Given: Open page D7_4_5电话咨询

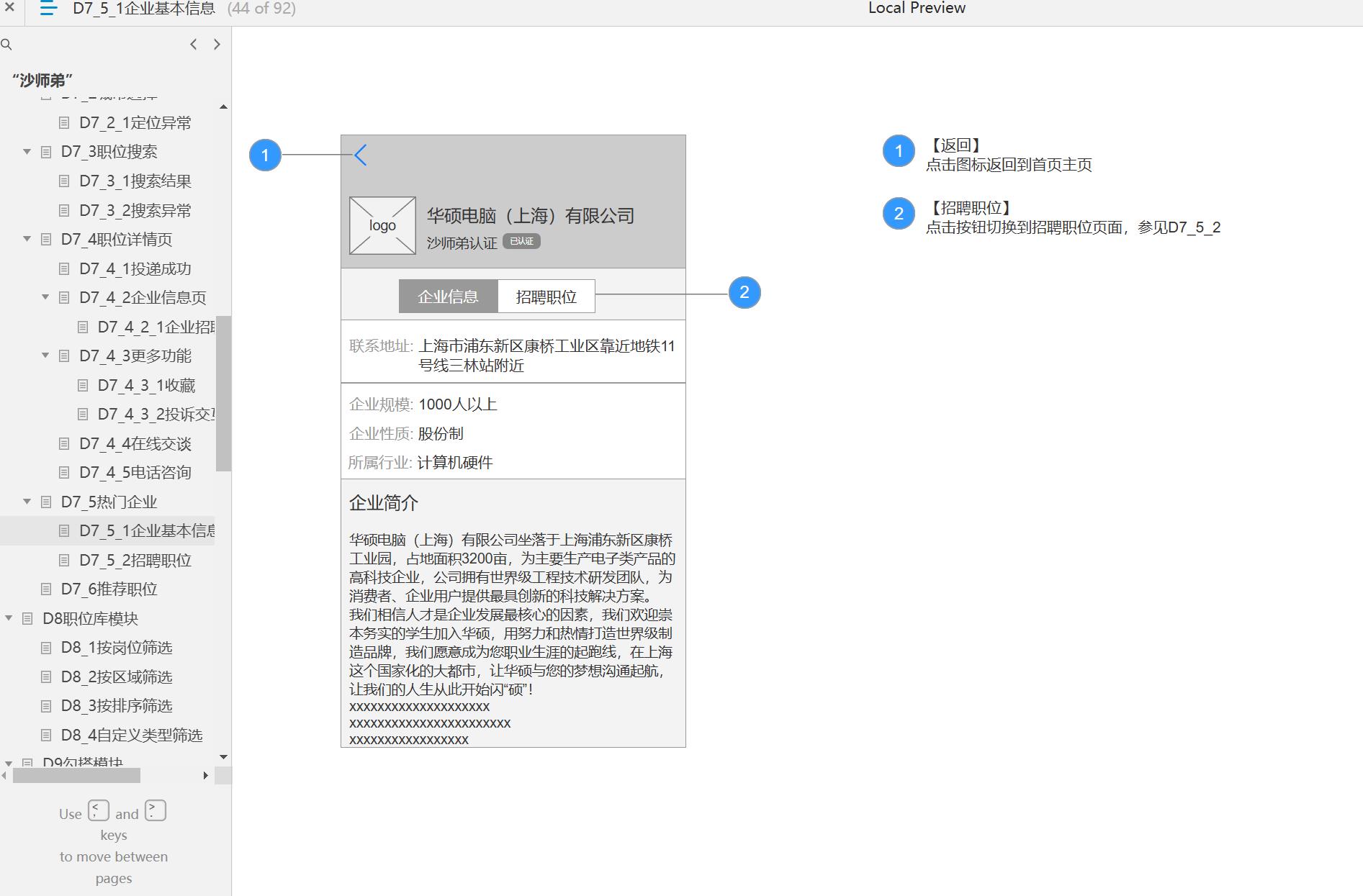Looking at the screenshot, I should [135, 472].
